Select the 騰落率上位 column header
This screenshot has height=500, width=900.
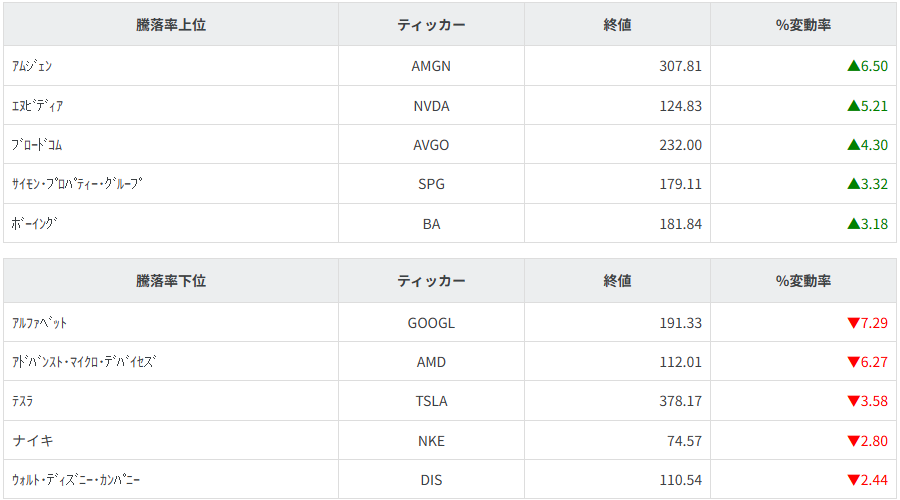point(171,25)
